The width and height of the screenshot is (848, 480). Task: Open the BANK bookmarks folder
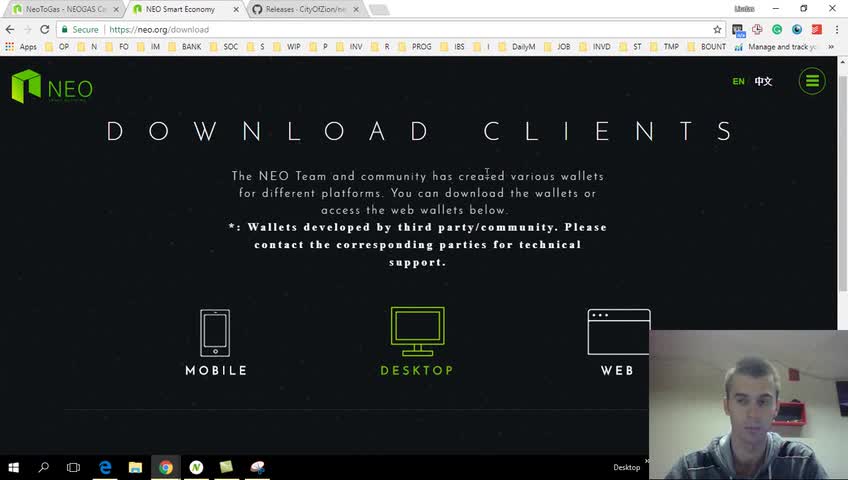185,46
